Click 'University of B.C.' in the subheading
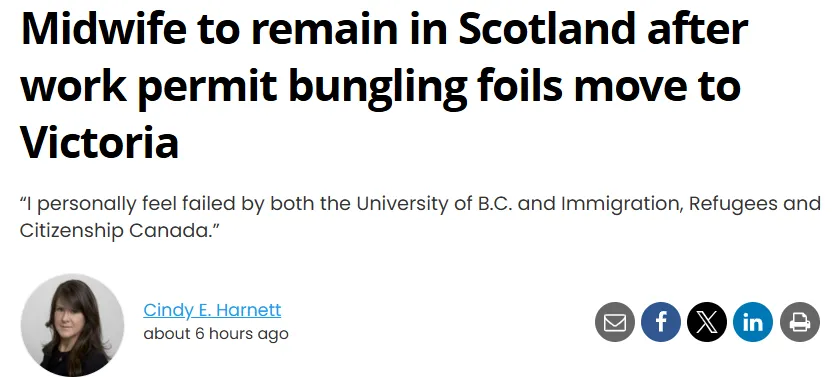This screenshot has width=832, height=377. 434,204
